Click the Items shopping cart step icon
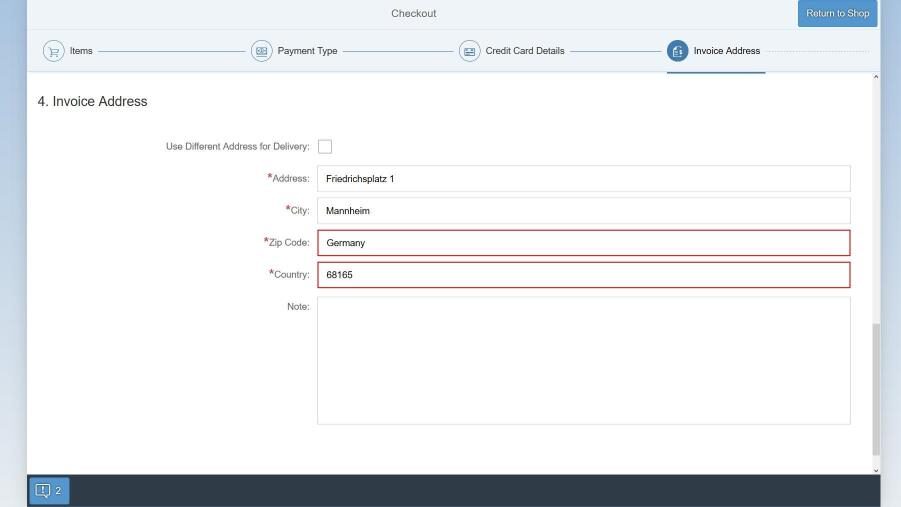The width and height of the screenshot is (901, 507). click(x=53, y=51)
